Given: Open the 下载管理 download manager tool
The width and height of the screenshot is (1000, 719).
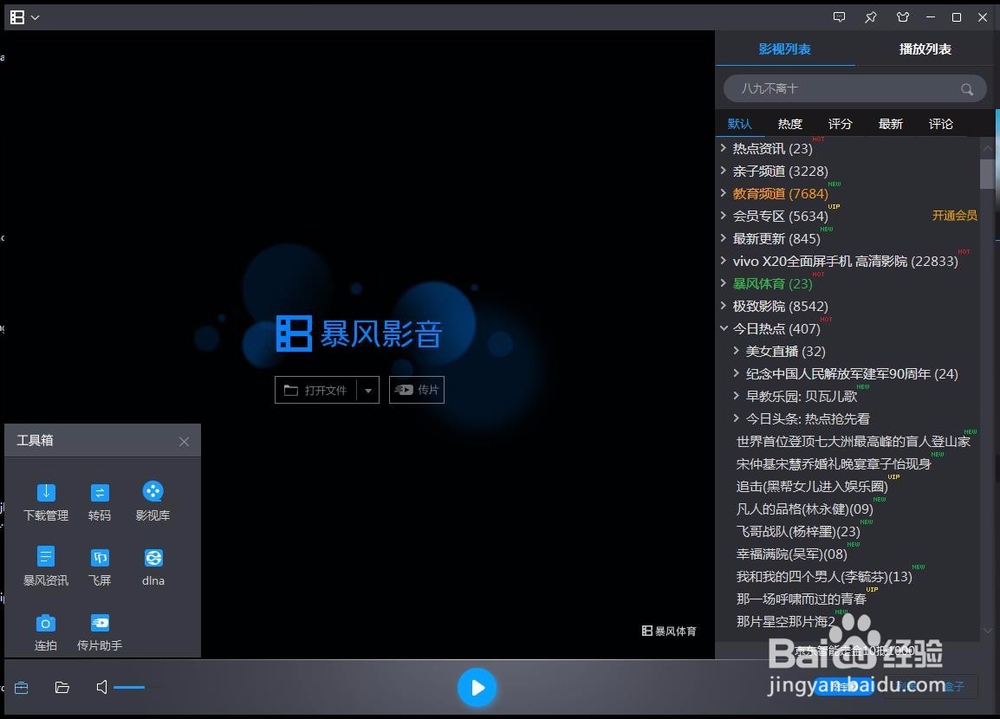Looking at the screenshot, I should pyautogui.click(x=45, y=501).
